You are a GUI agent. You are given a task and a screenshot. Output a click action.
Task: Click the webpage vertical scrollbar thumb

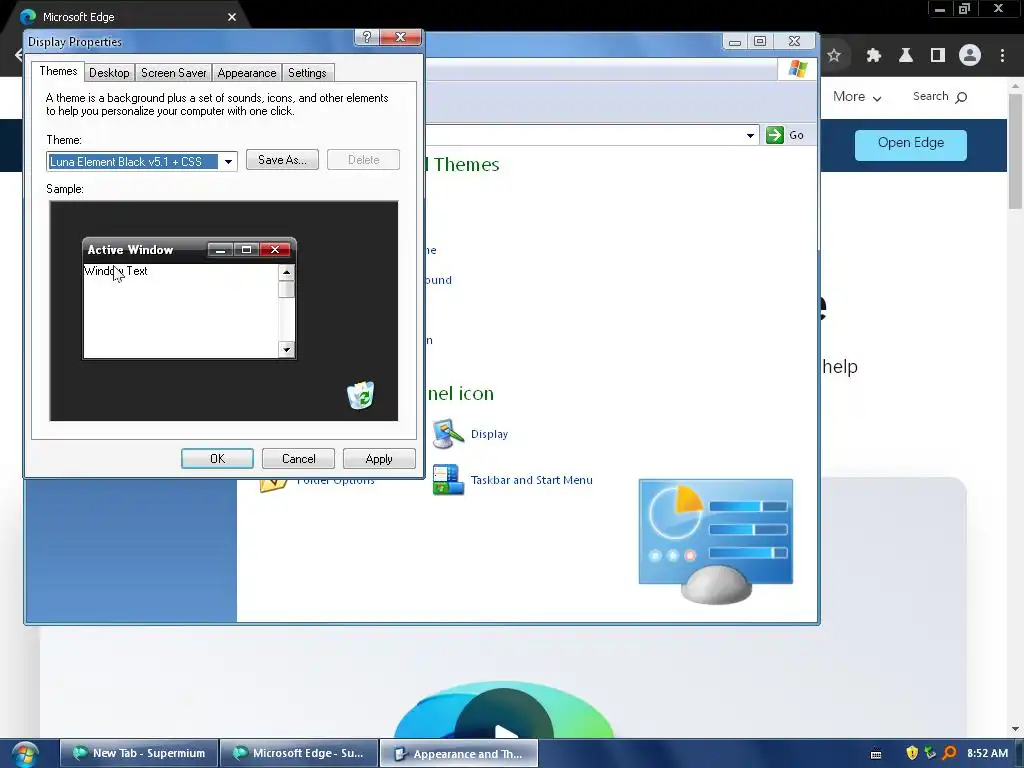click(x=1015, y=152)
